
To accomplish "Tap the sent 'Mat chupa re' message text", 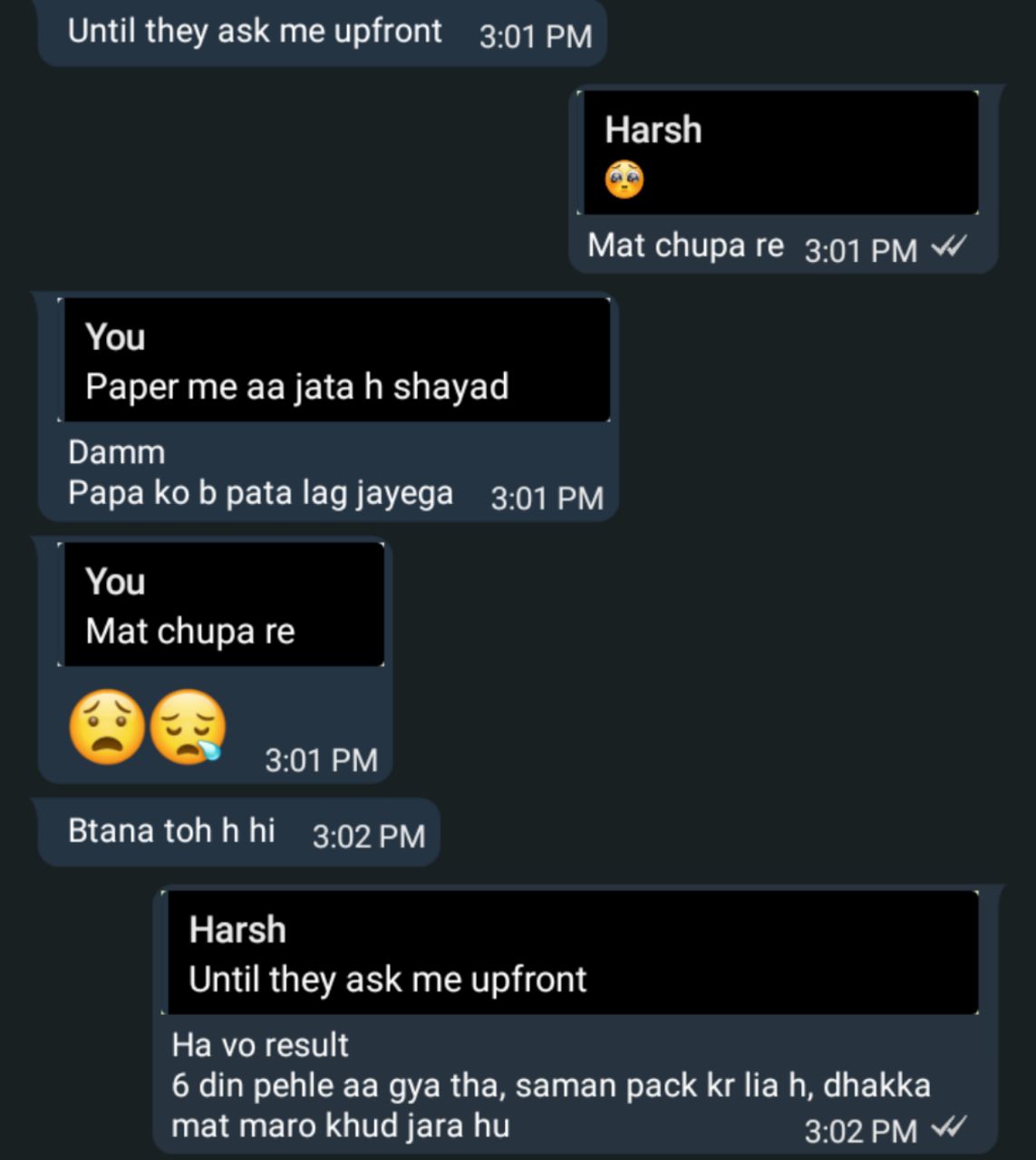I will pyautogui.click(x=685, y=245).
